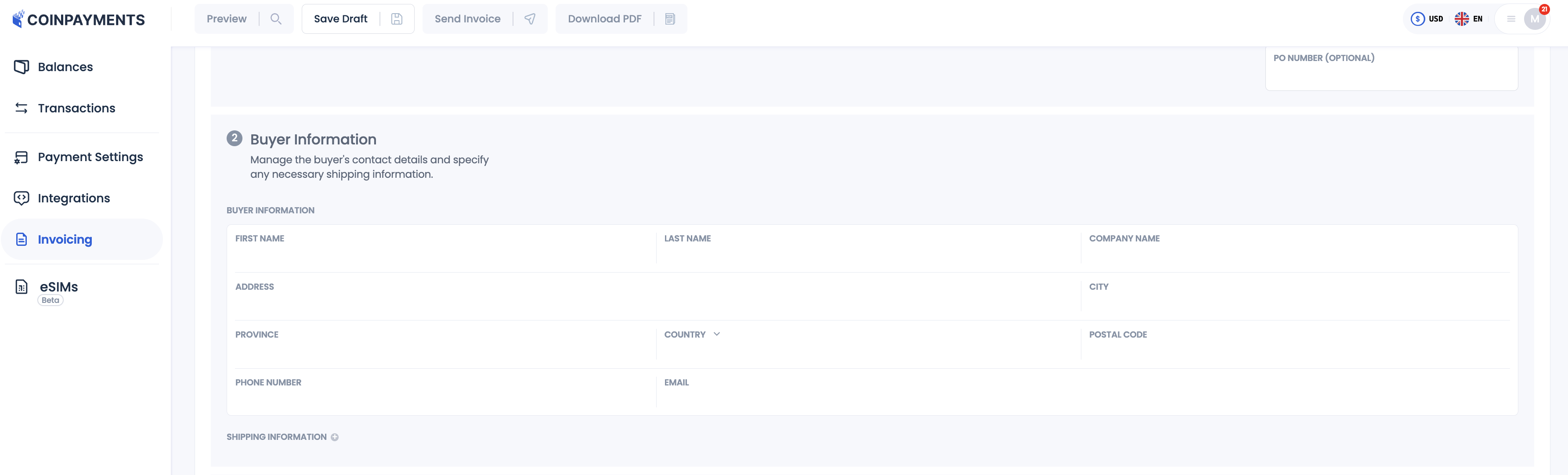The image size is (1568, 475).
Task: Go to the Integrations section
Action: (74, 198)
